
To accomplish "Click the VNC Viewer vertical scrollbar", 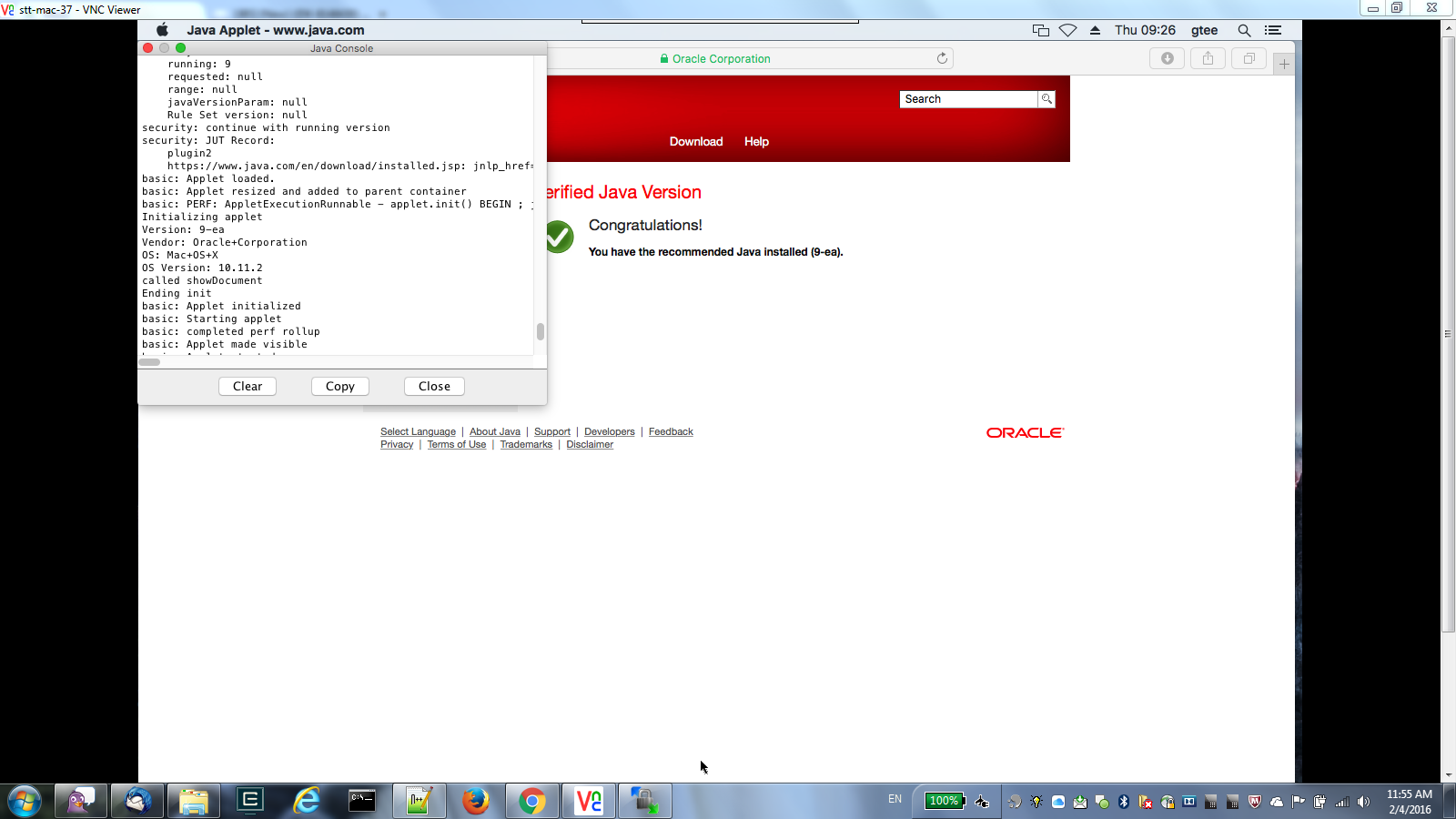I will pos(1449,333).
